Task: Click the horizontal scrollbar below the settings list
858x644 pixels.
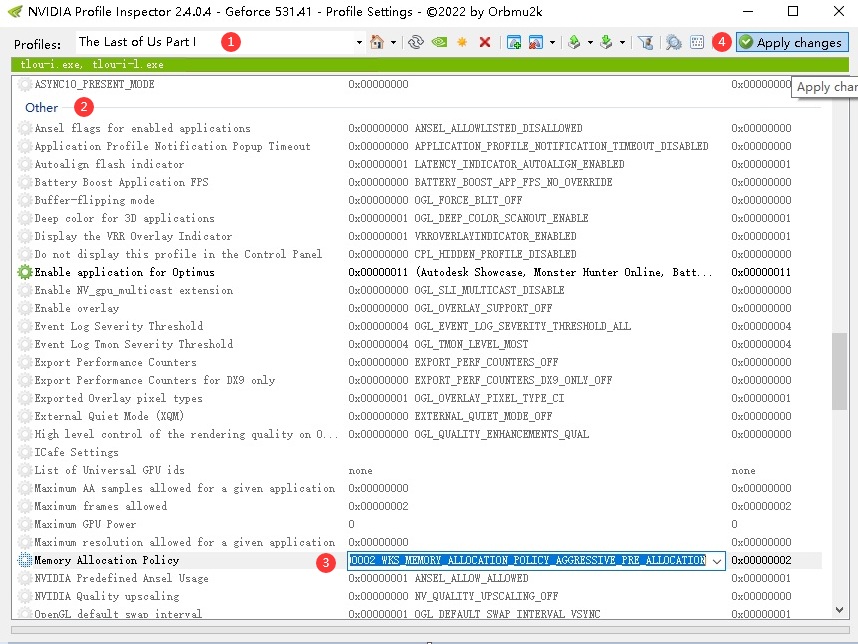Action: point(430,630)
